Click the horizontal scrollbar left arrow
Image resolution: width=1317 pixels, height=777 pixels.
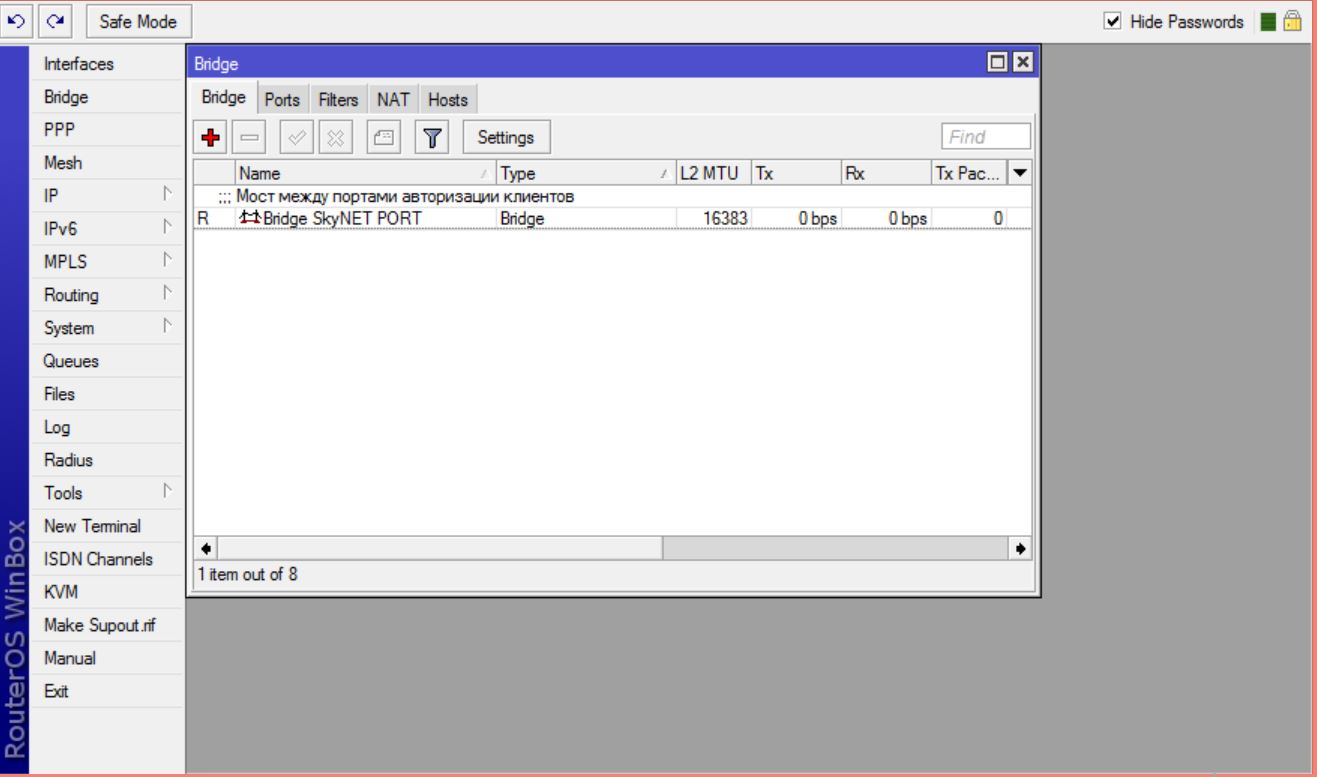204,548
